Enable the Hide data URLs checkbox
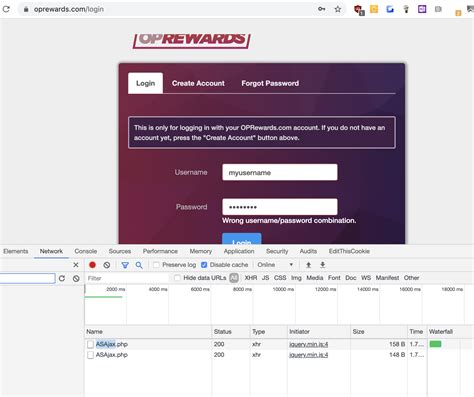Screen dimensions: 474x397 click(x=177, y=278)
